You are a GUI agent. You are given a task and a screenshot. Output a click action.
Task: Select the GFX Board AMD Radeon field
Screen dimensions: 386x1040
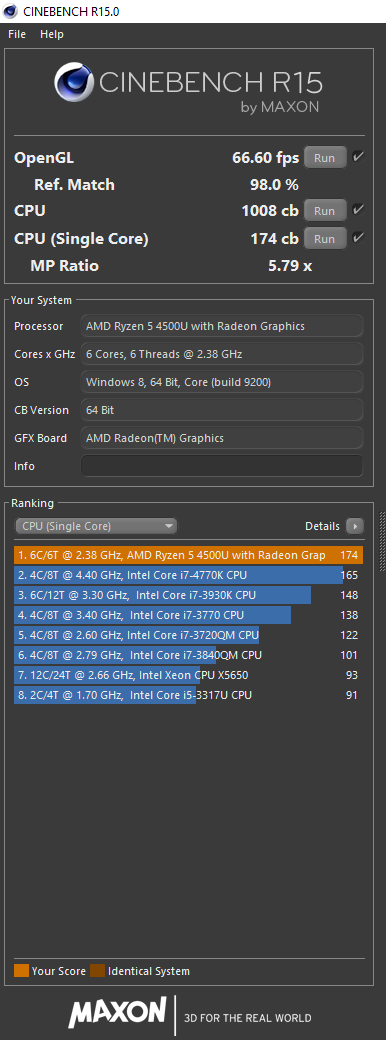click(222, 438)
